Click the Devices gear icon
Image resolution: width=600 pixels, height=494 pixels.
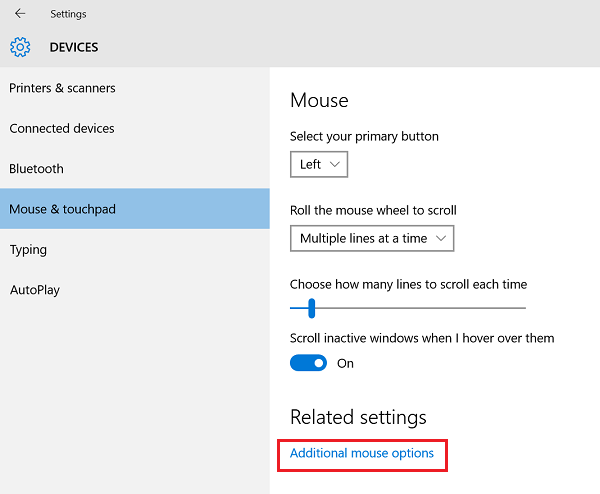[x=20, y=47]
